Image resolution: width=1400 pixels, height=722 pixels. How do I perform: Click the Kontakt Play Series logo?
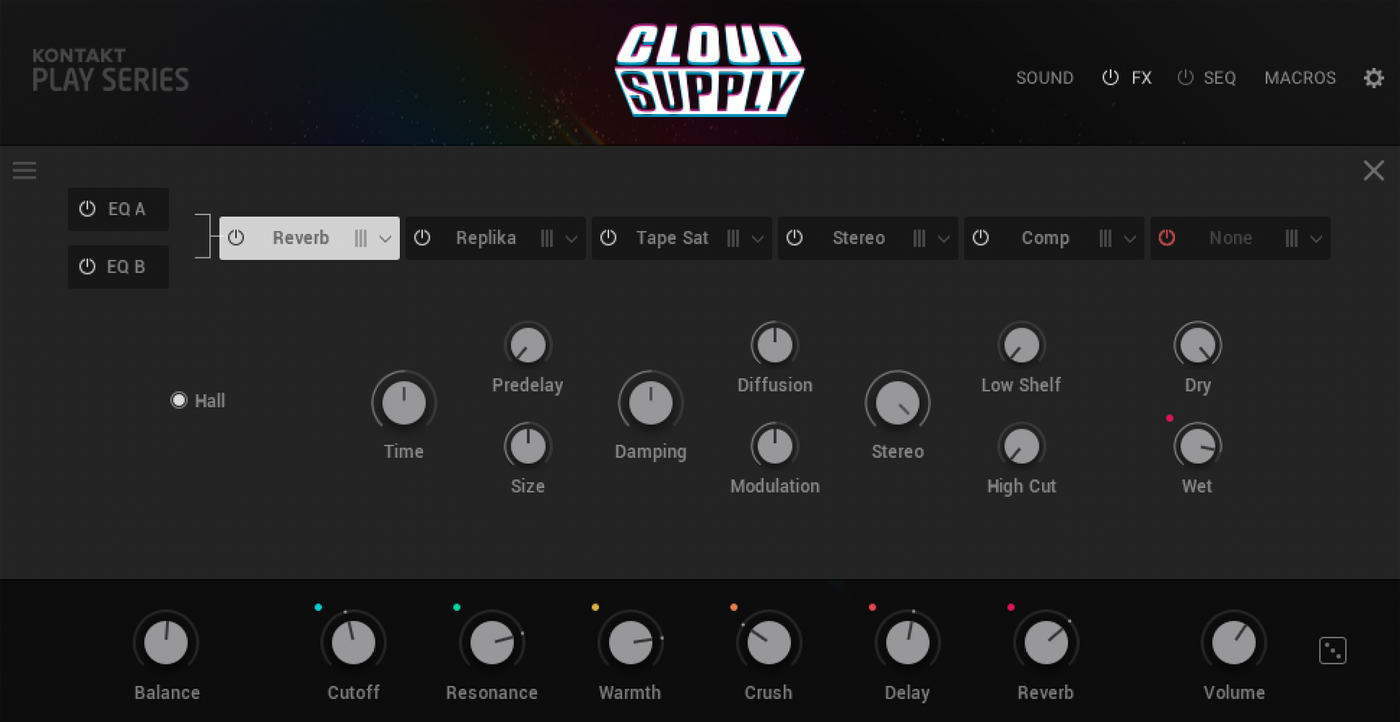(110, 70)
